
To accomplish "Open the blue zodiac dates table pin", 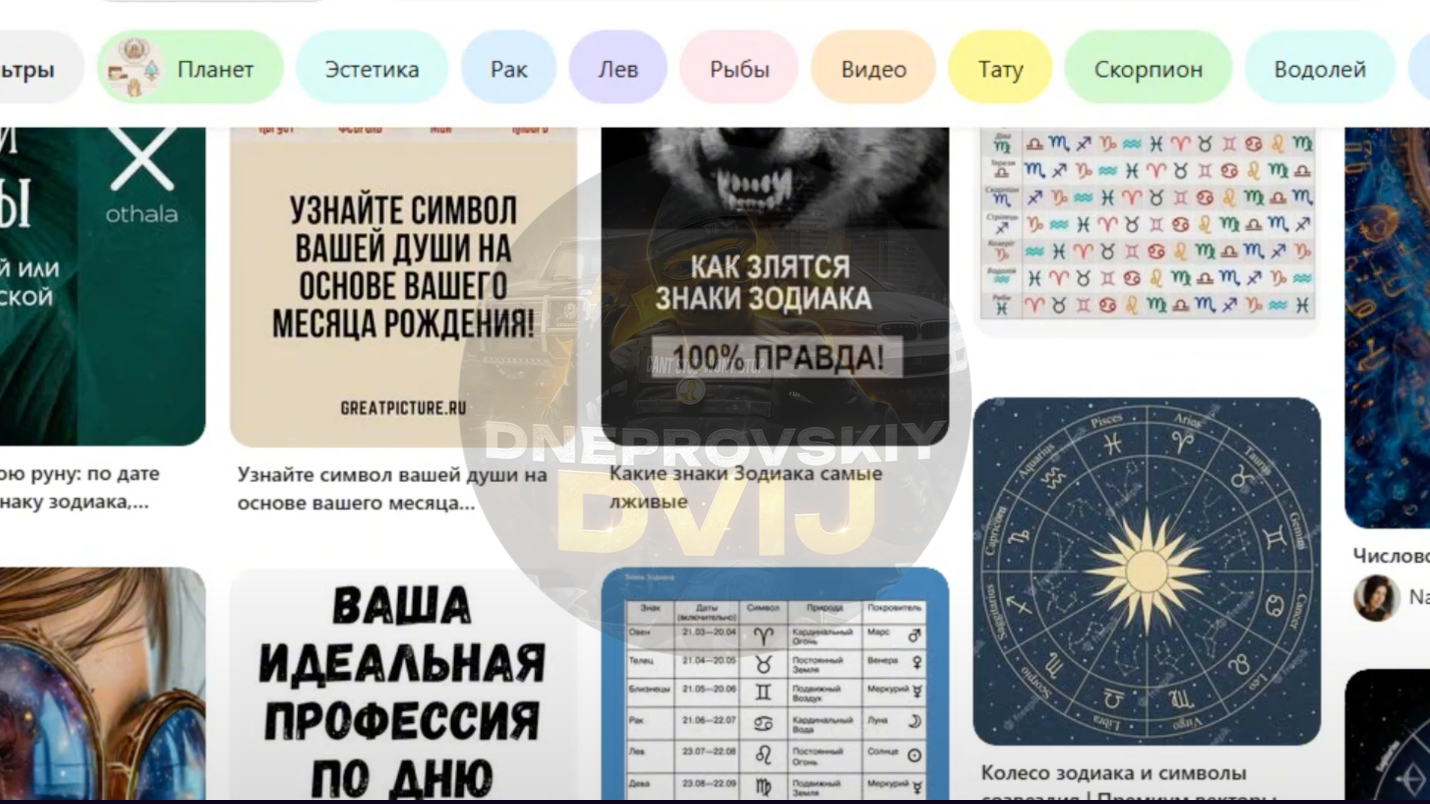I will pos(775,686).
